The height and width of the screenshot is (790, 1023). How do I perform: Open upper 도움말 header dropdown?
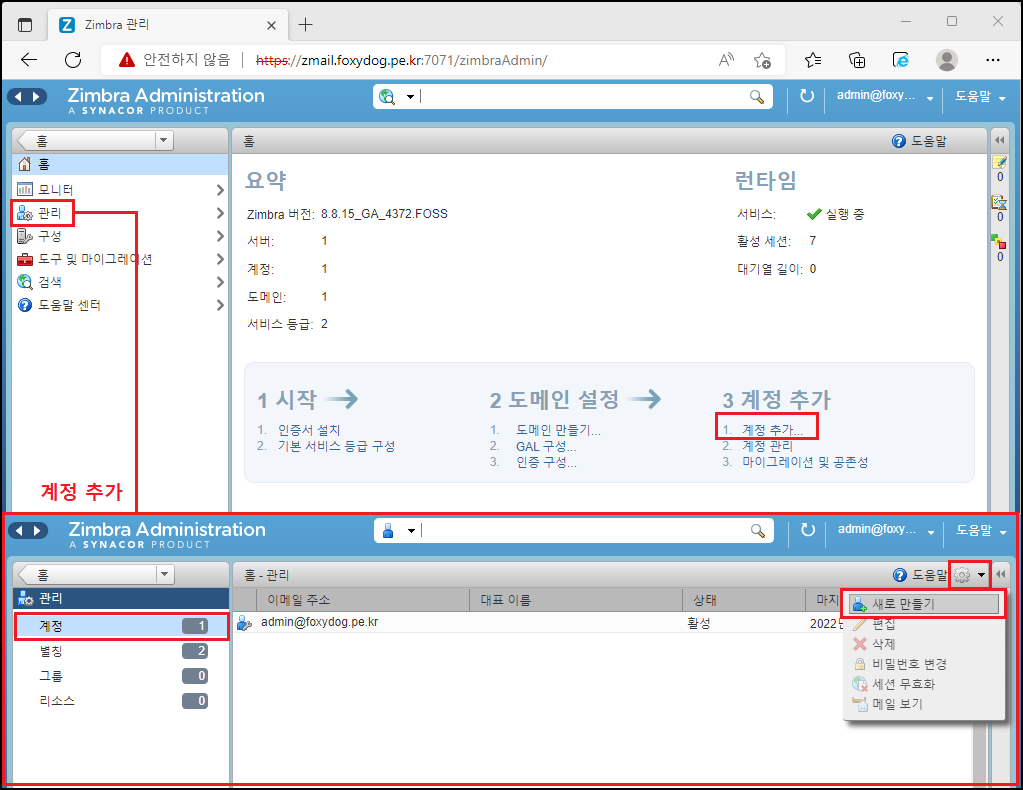(980, 97)
